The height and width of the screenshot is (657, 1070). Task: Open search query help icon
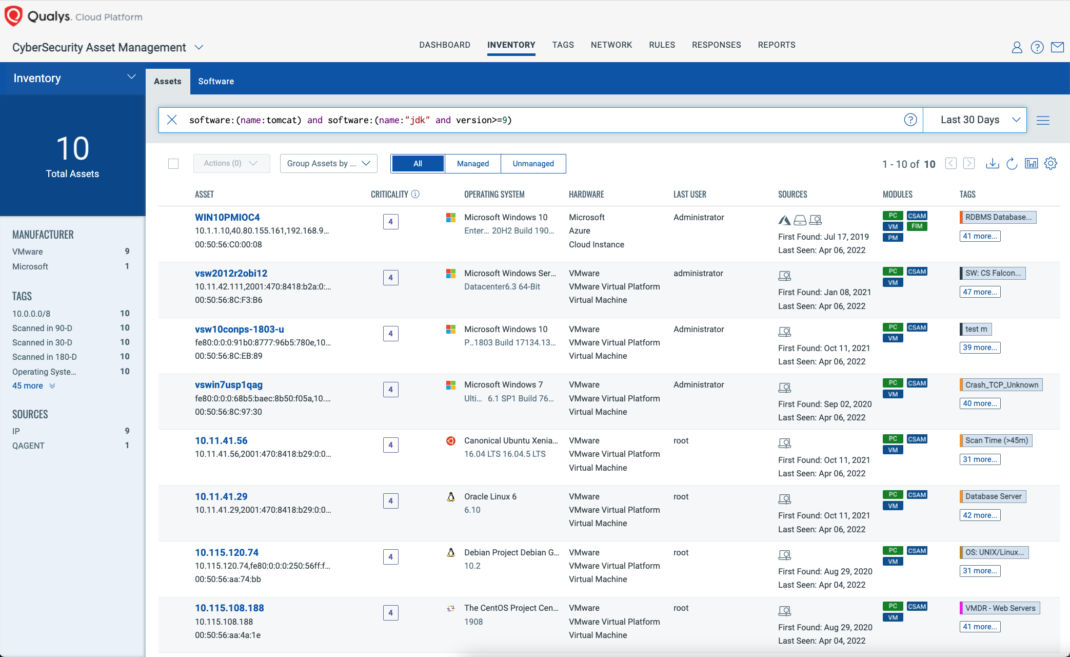(910, 120)
